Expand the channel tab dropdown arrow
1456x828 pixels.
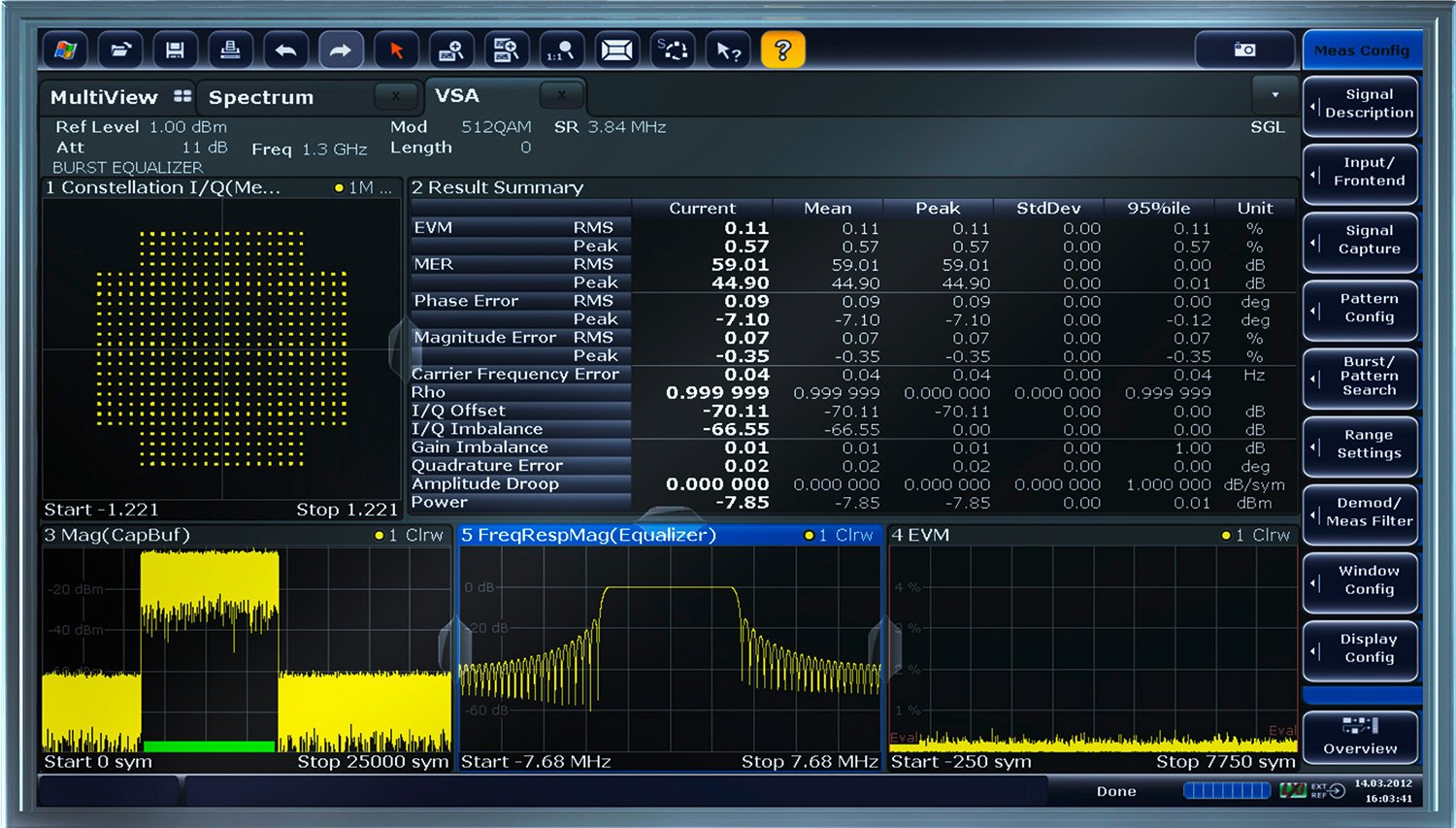tap(1274, 95)
